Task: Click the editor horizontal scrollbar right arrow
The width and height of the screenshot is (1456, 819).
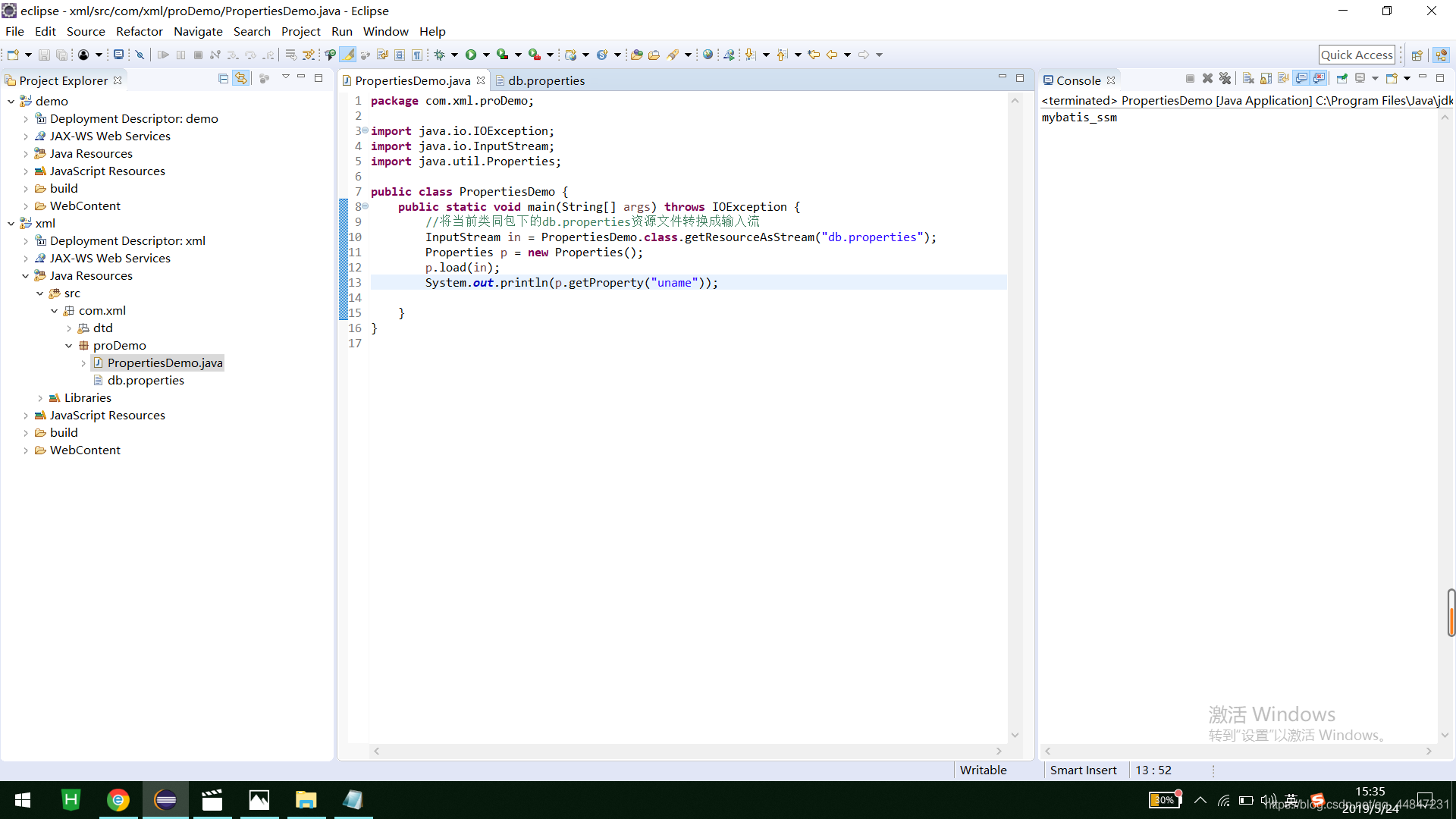Action: (x=999, y=751)
